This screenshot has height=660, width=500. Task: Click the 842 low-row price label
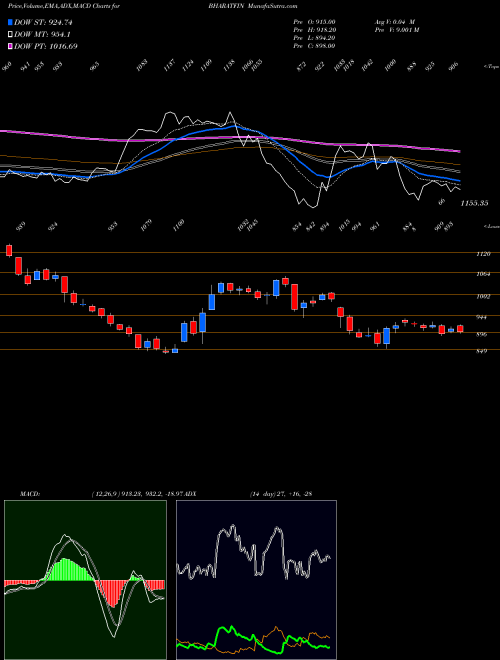[311, 226]
